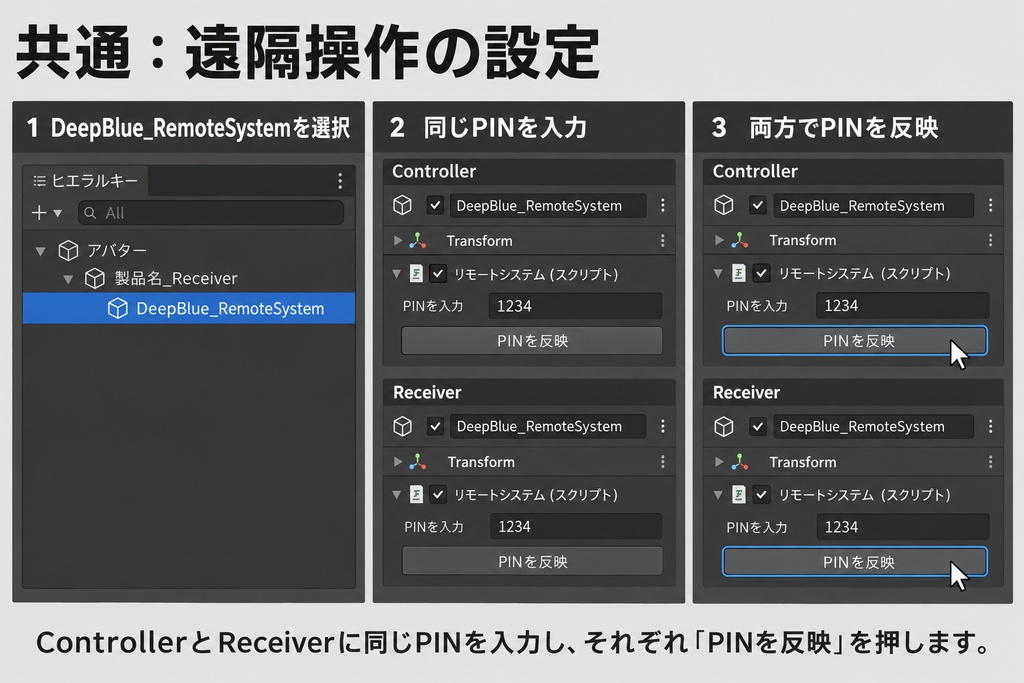Click the Transform axes icon in step 2 Controller
The width and height of the screenshot is (1024, 683).
(418, 240)
